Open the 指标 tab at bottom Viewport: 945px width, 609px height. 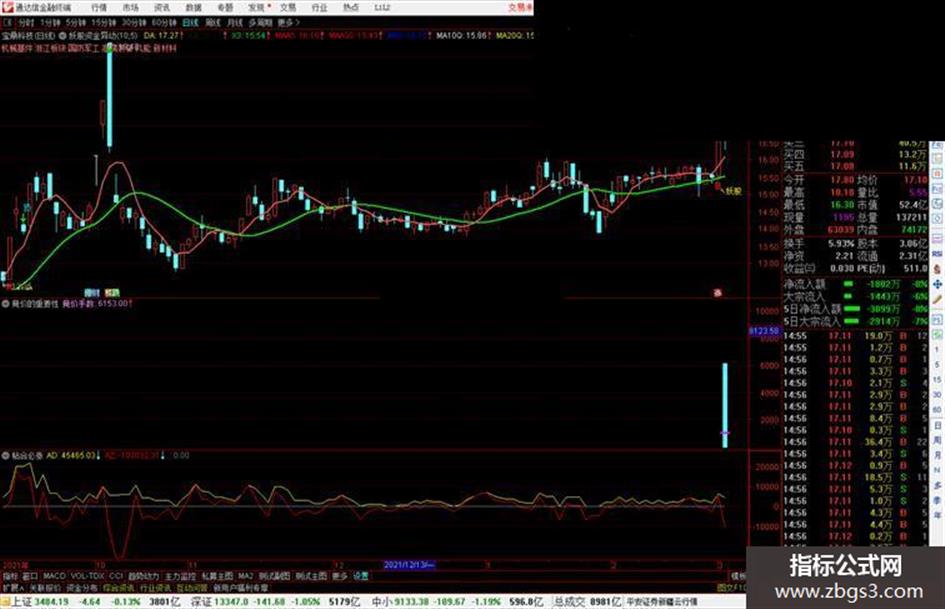tap(10, 576)
